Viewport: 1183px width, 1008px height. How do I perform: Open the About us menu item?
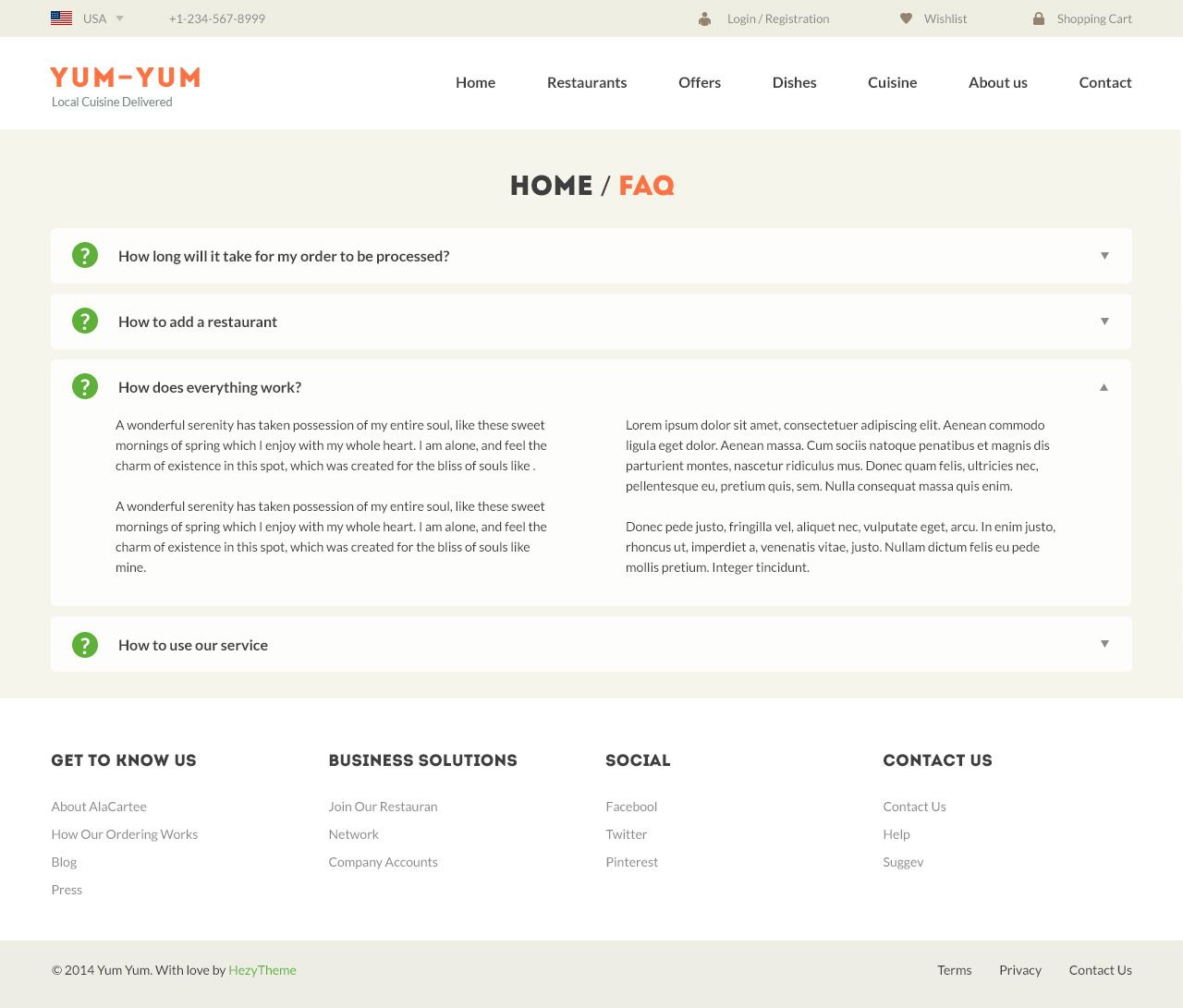pos(998,82)
